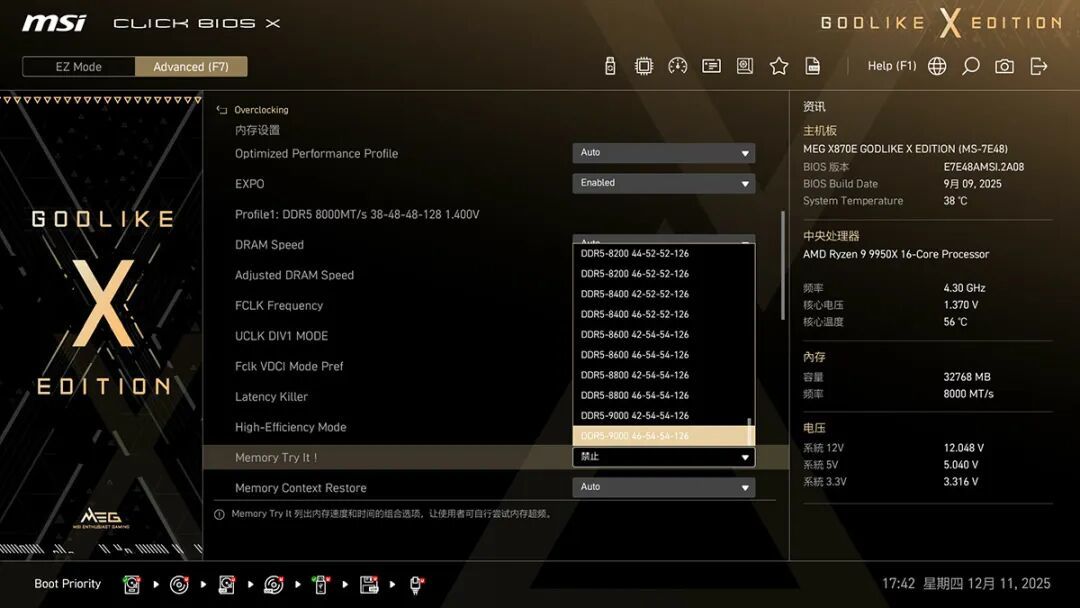Select the Latency Killer setting label
Screen dimensions: 1080x608
click(x=271, y=397)
